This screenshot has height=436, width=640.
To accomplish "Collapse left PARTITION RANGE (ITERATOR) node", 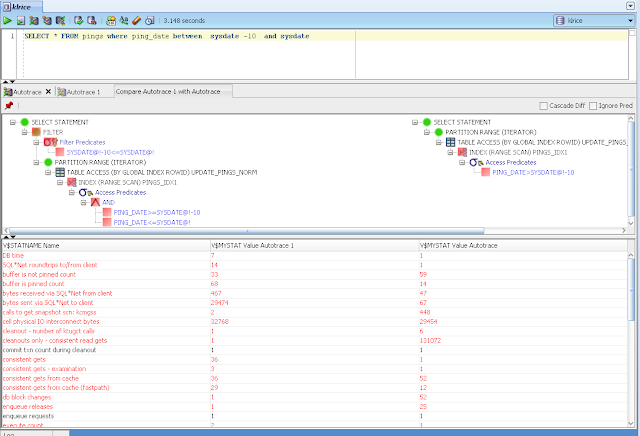I will coord(36,162).
